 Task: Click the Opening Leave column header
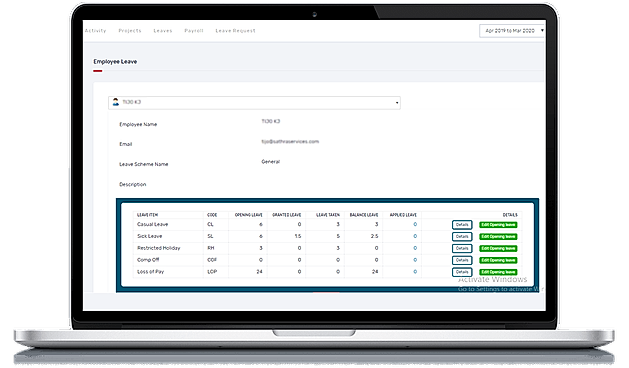[249, 215]
